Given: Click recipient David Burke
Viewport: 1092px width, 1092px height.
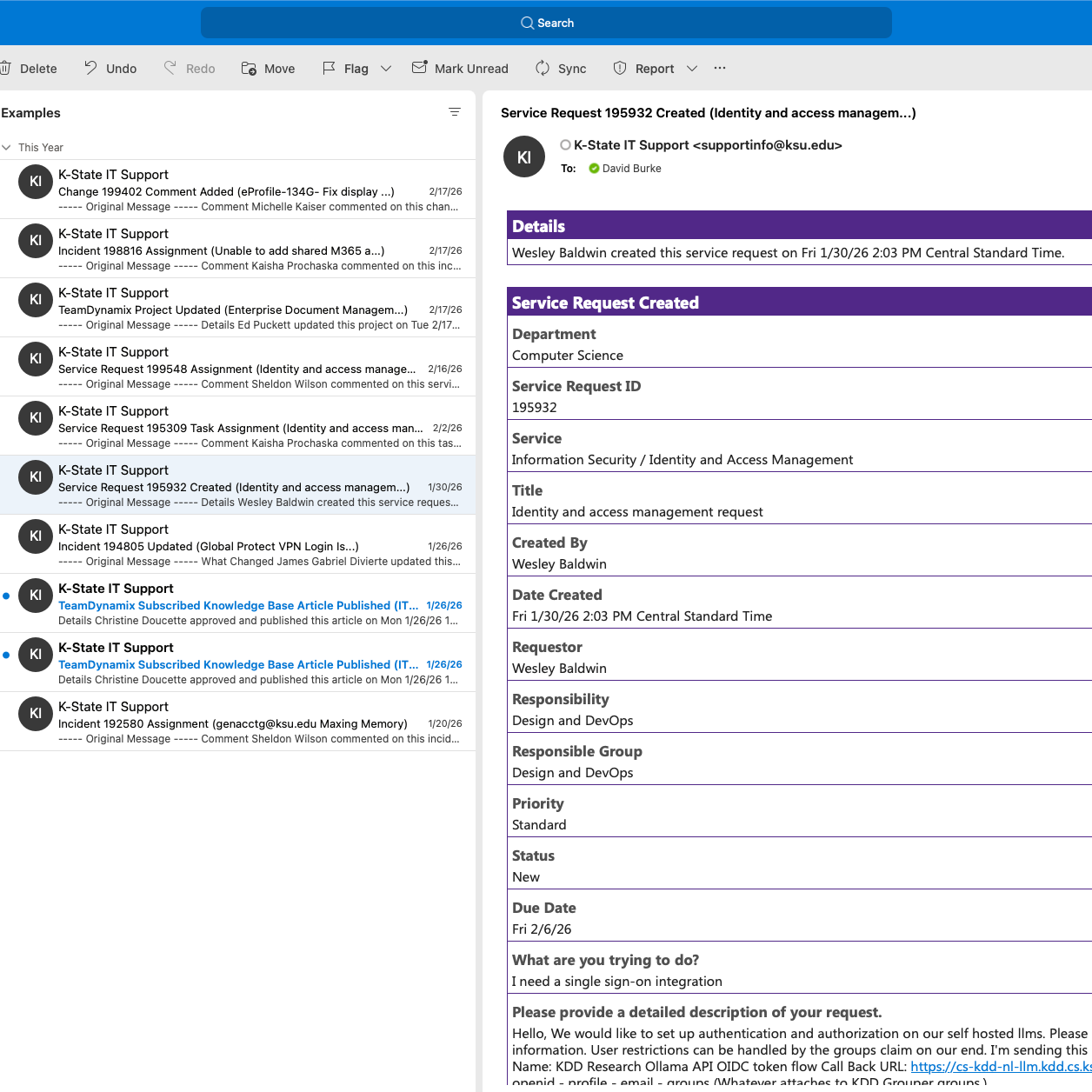Looking at the screenshot, I should (x=631, y=169).
